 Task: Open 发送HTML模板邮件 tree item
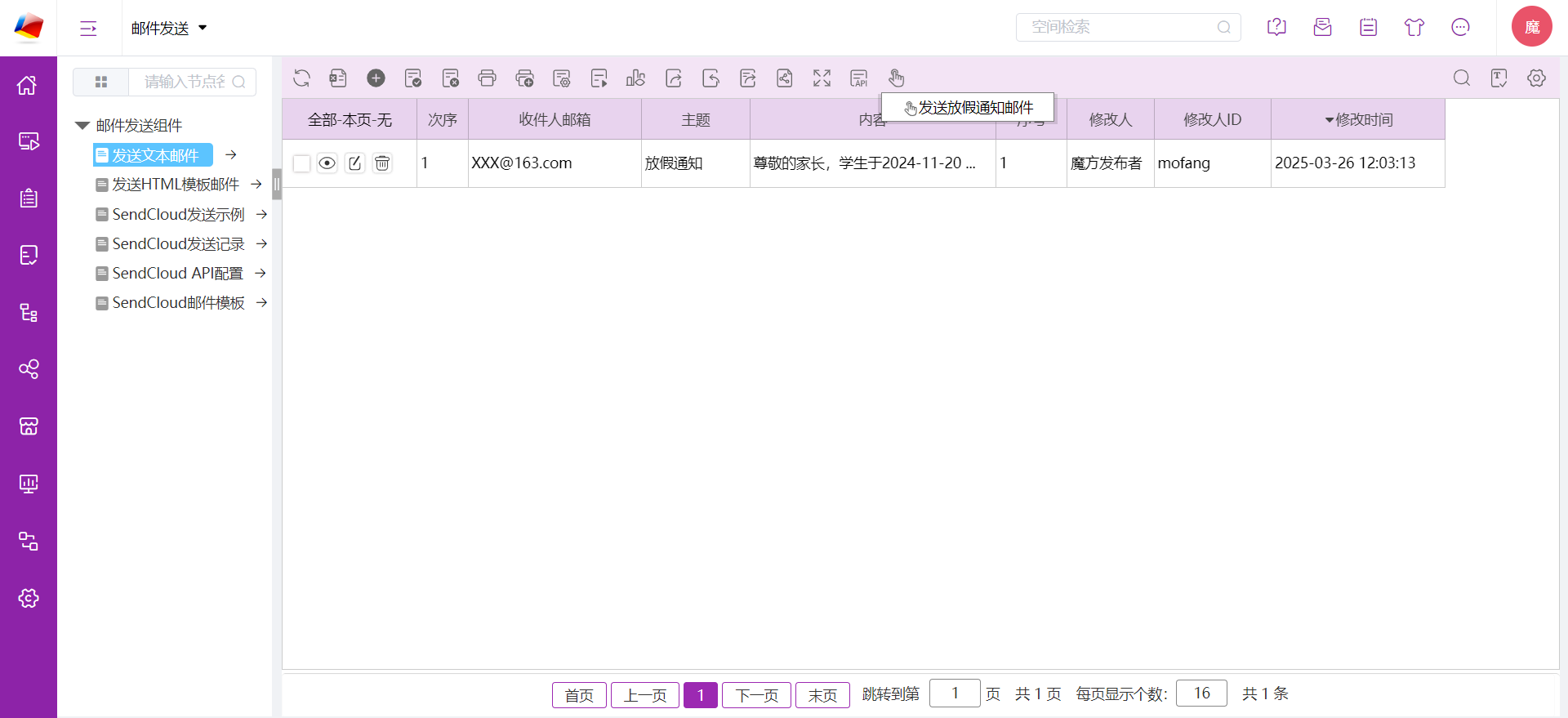point(168,185)
